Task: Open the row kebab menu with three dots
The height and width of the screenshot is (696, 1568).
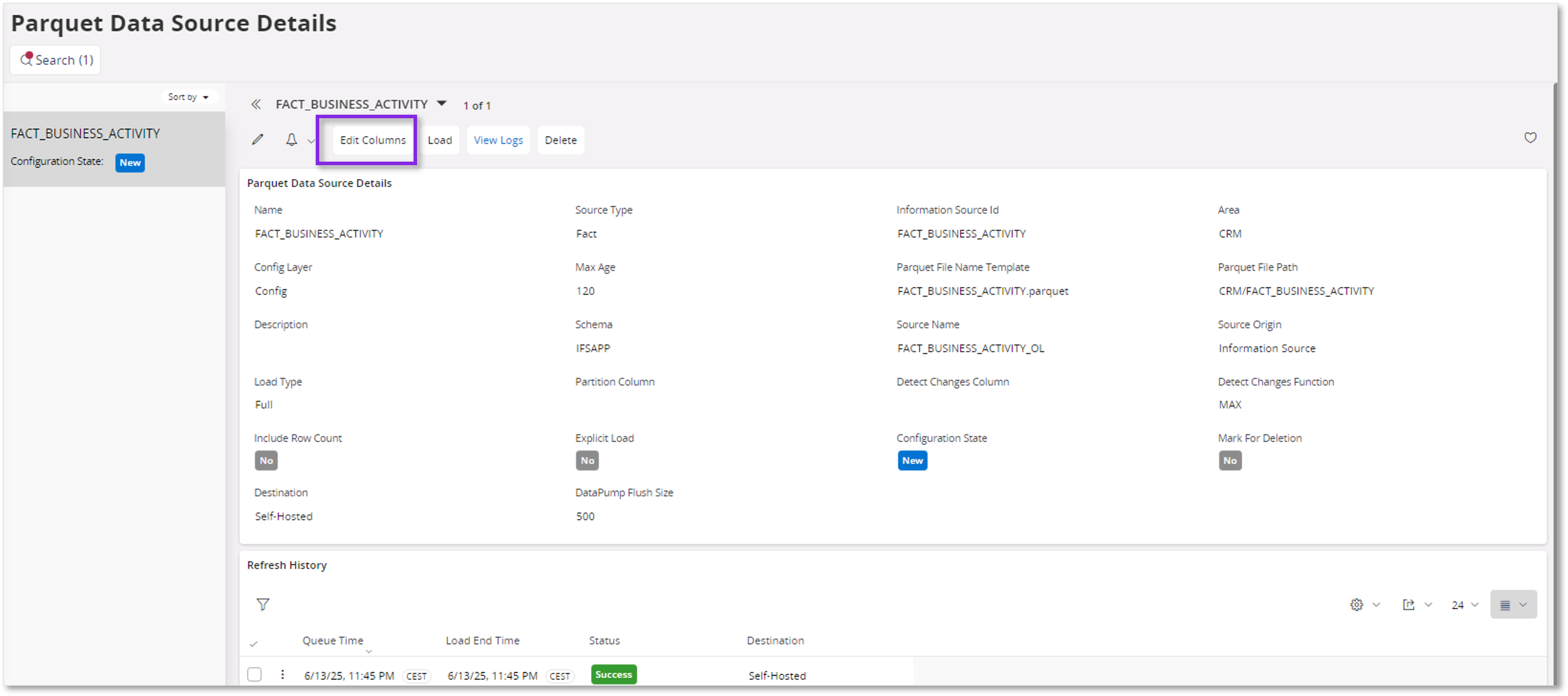Action: pos(283,674)
